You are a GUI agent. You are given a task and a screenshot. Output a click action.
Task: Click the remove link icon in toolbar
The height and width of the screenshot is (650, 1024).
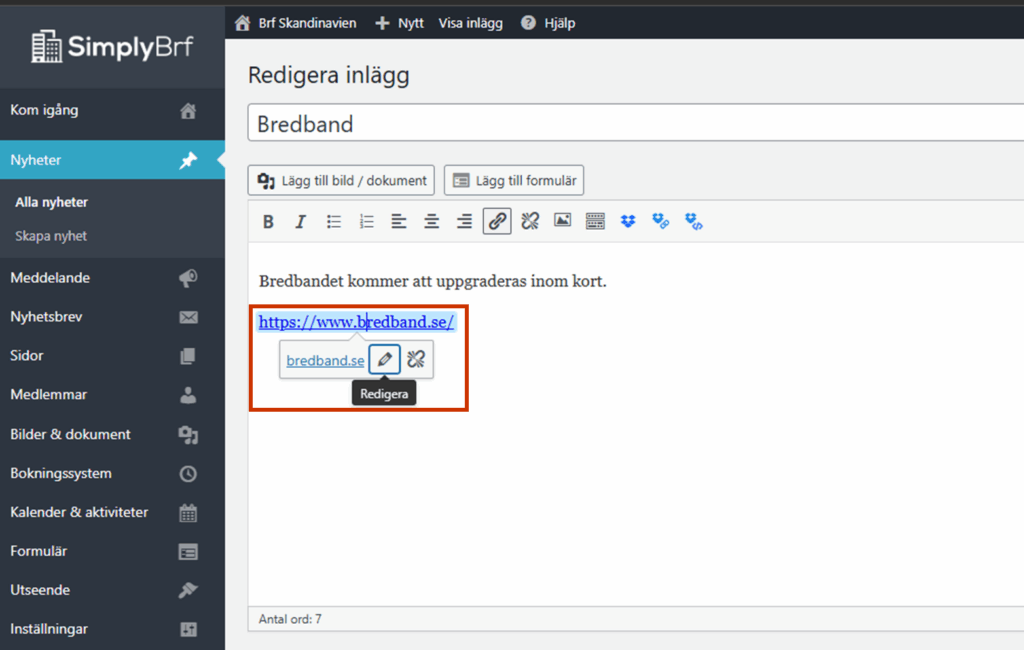pyautogui.click(x=530, y=221)
